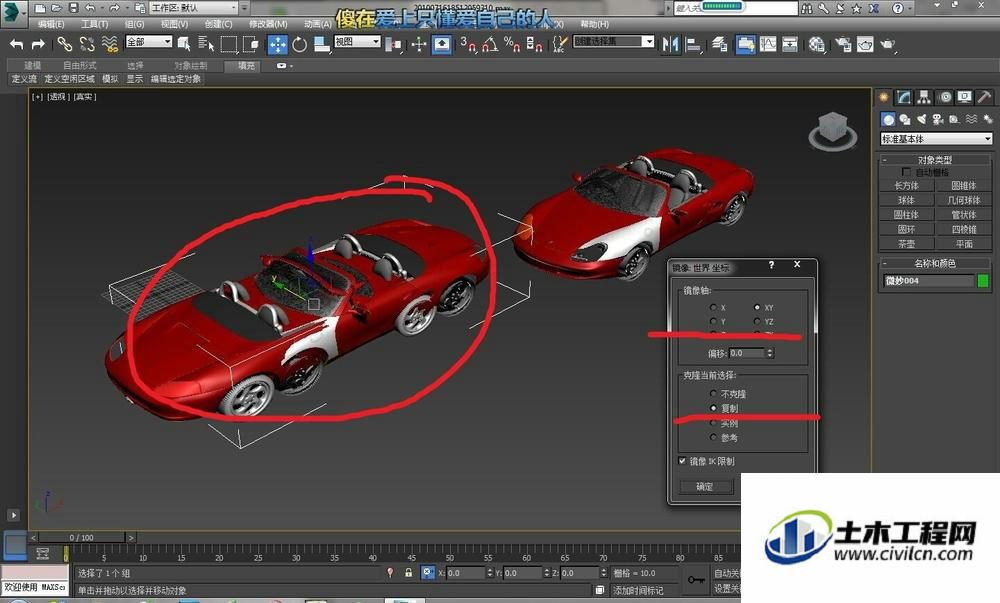Toggle the selection lock padlock icon

409,573
